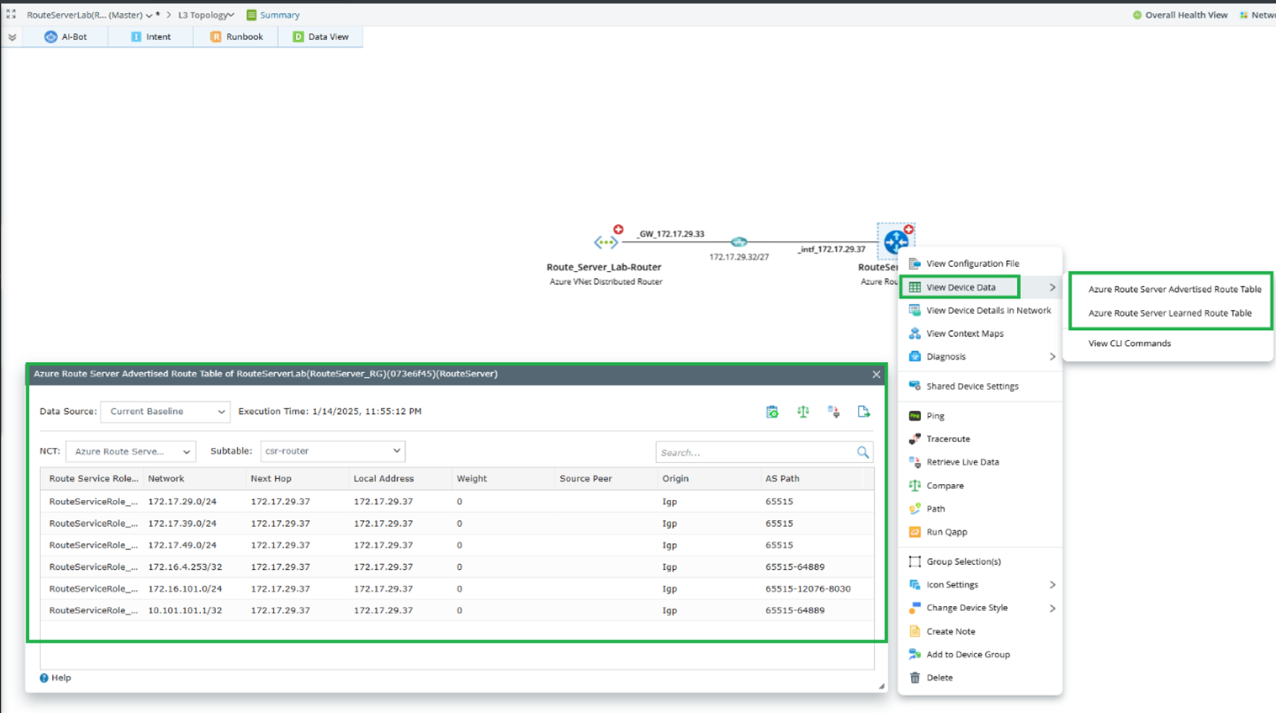Click the first green retrieve-data icon in the dialog toolbar
The height and width of the screenshot is (713, 1276).
click(772, 412)
